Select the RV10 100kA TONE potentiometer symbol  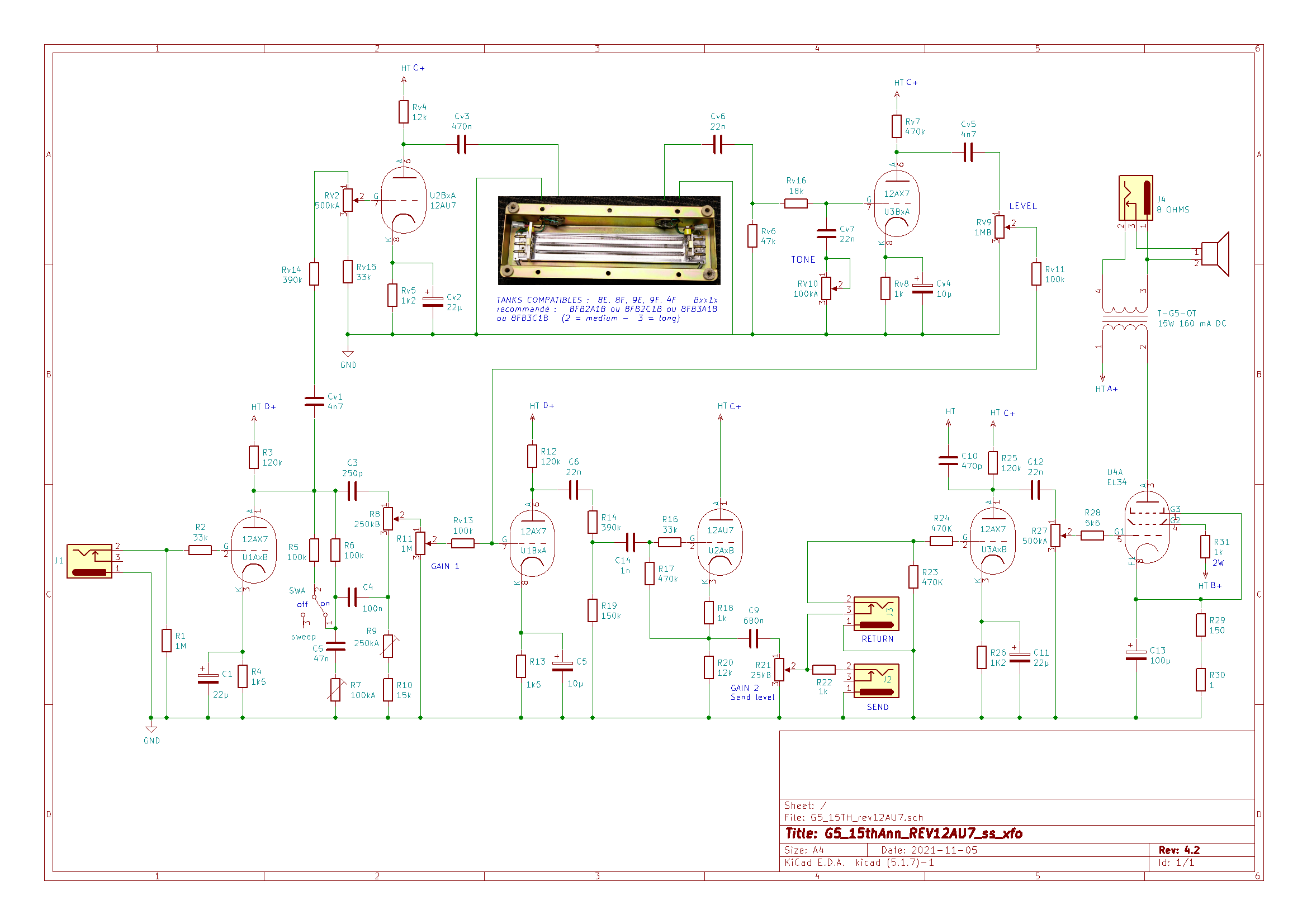click(x=827, y=288)
